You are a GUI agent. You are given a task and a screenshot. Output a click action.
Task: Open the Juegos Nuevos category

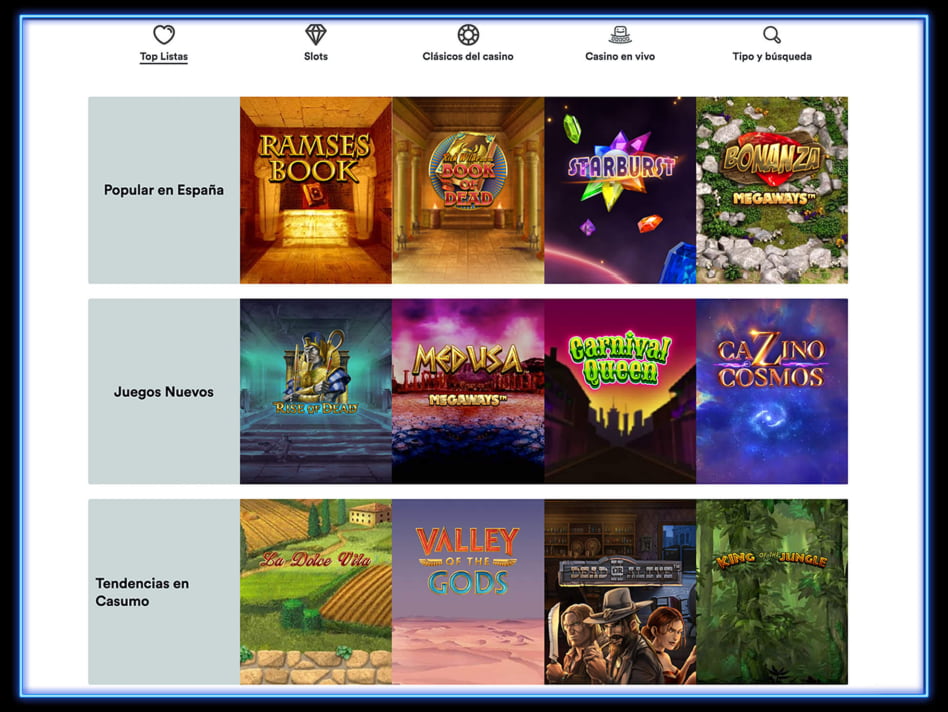tap(164, 391)
